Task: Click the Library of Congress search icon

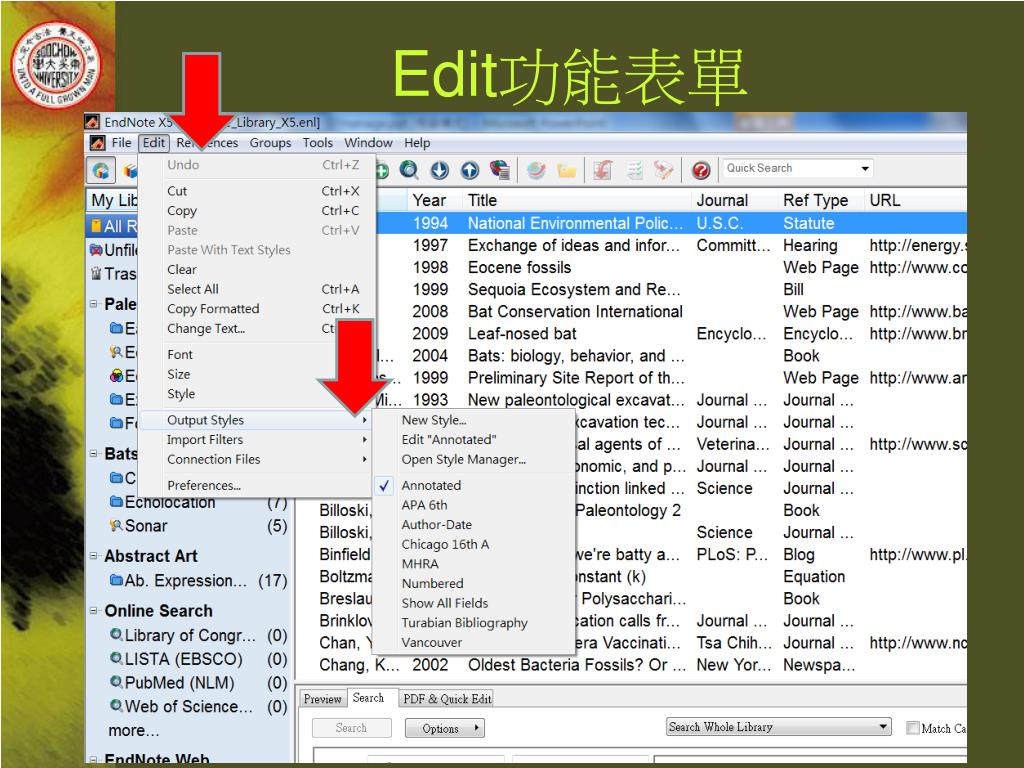Action: click(116, 634)
